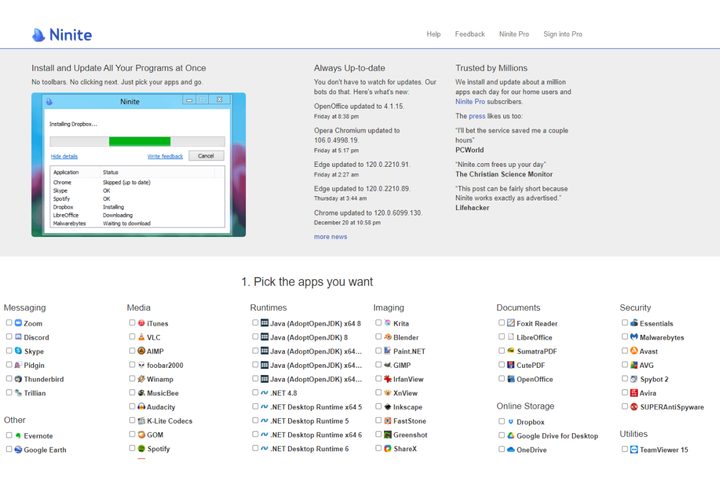This screenshot has height=480, width=720.
Task: Click the Ninite installer preview screenshot
Action: coord(138,165)
